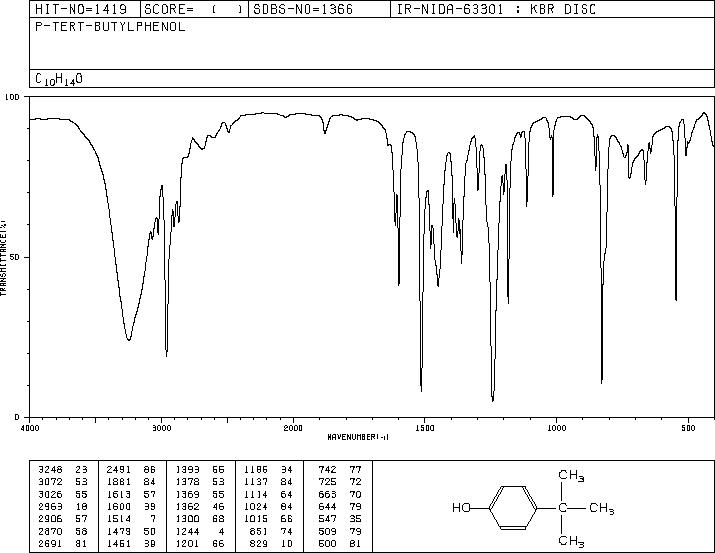Select the 547 peak entry in table
715x553 pixels.
click(340, 519)
